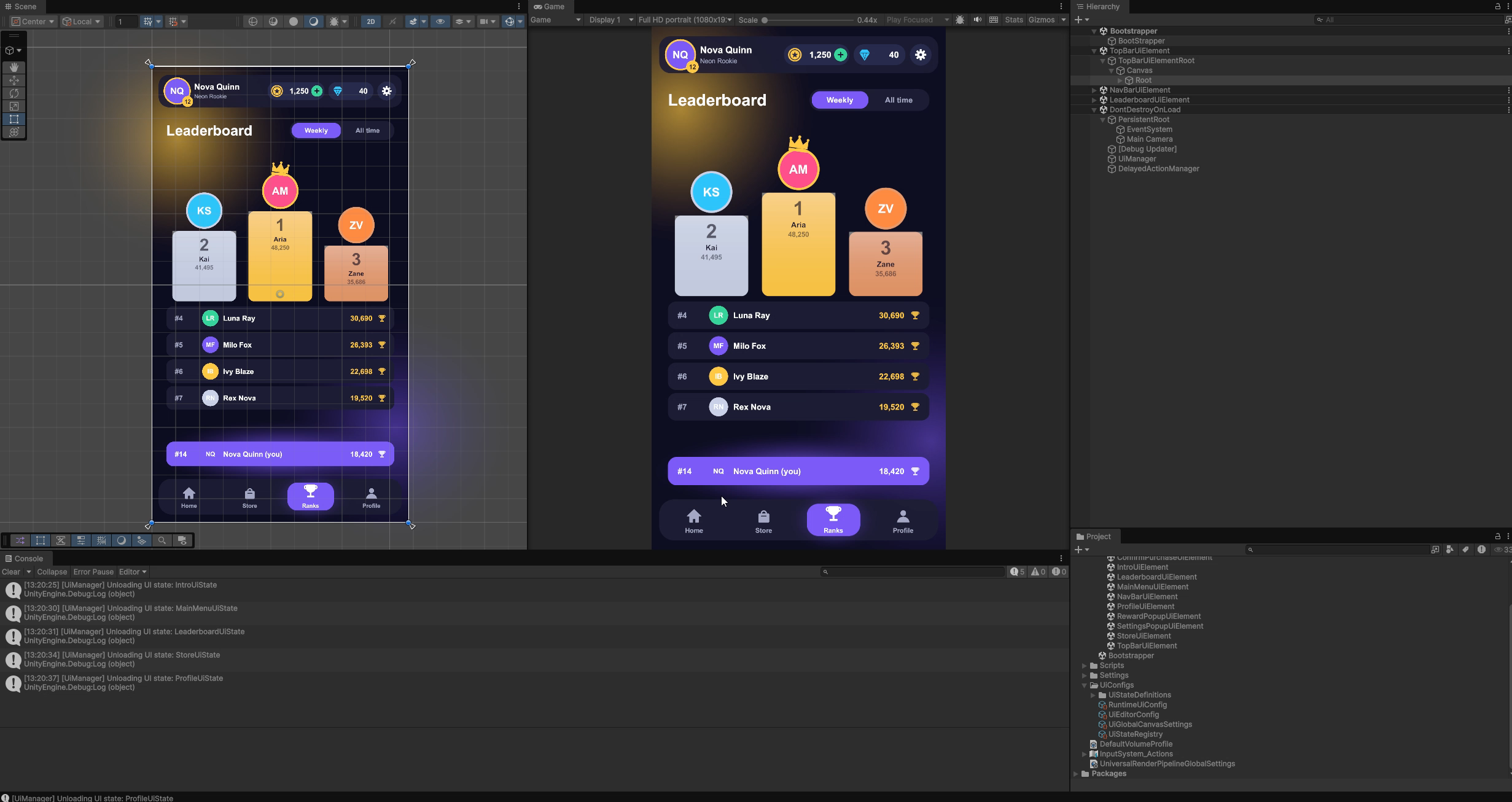
Task: Toggle 2D mode in Scene view
Action: click(370, 21)
